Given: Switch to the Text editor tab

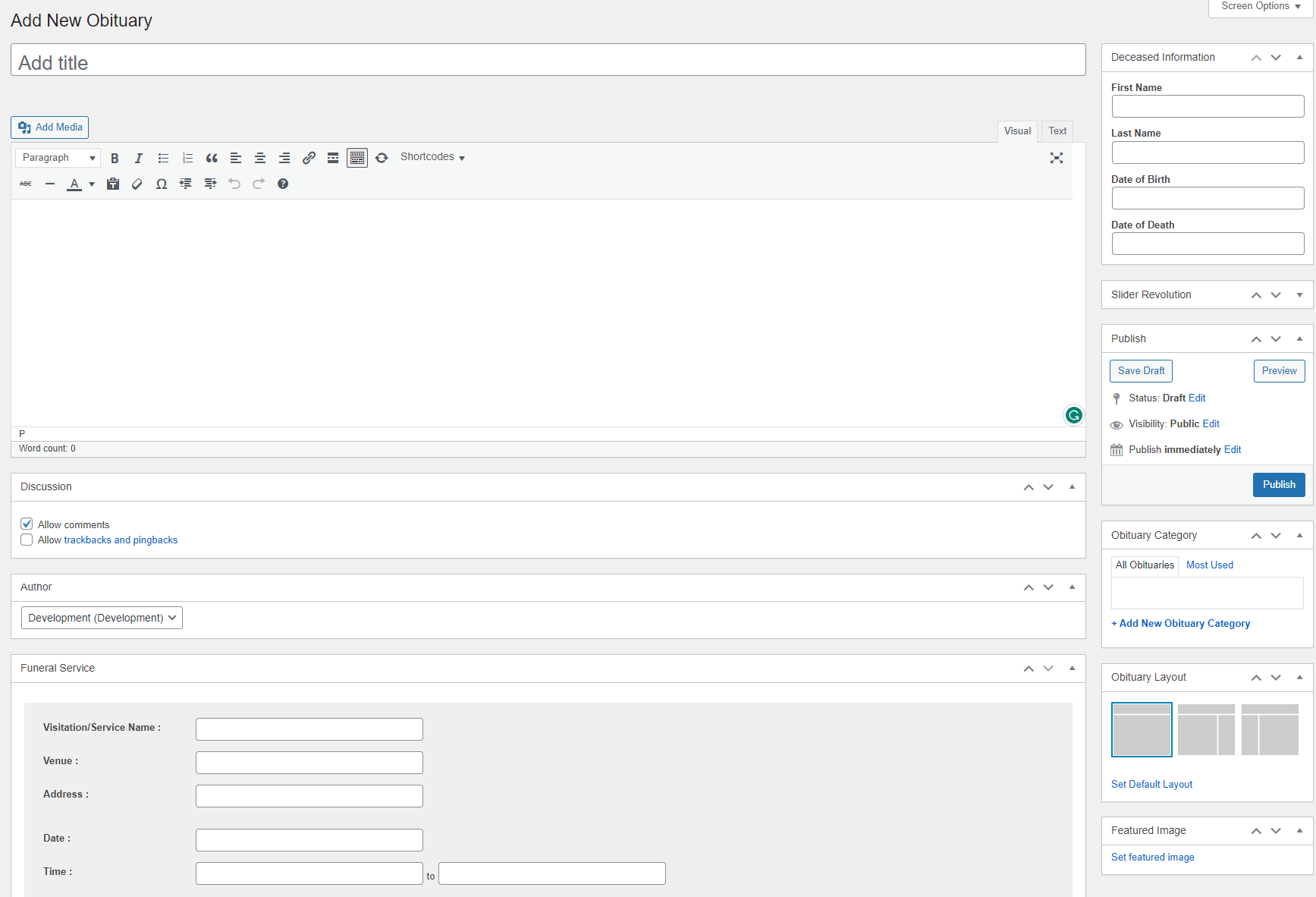Looking at the screenshot, I should pos(1057,131).
